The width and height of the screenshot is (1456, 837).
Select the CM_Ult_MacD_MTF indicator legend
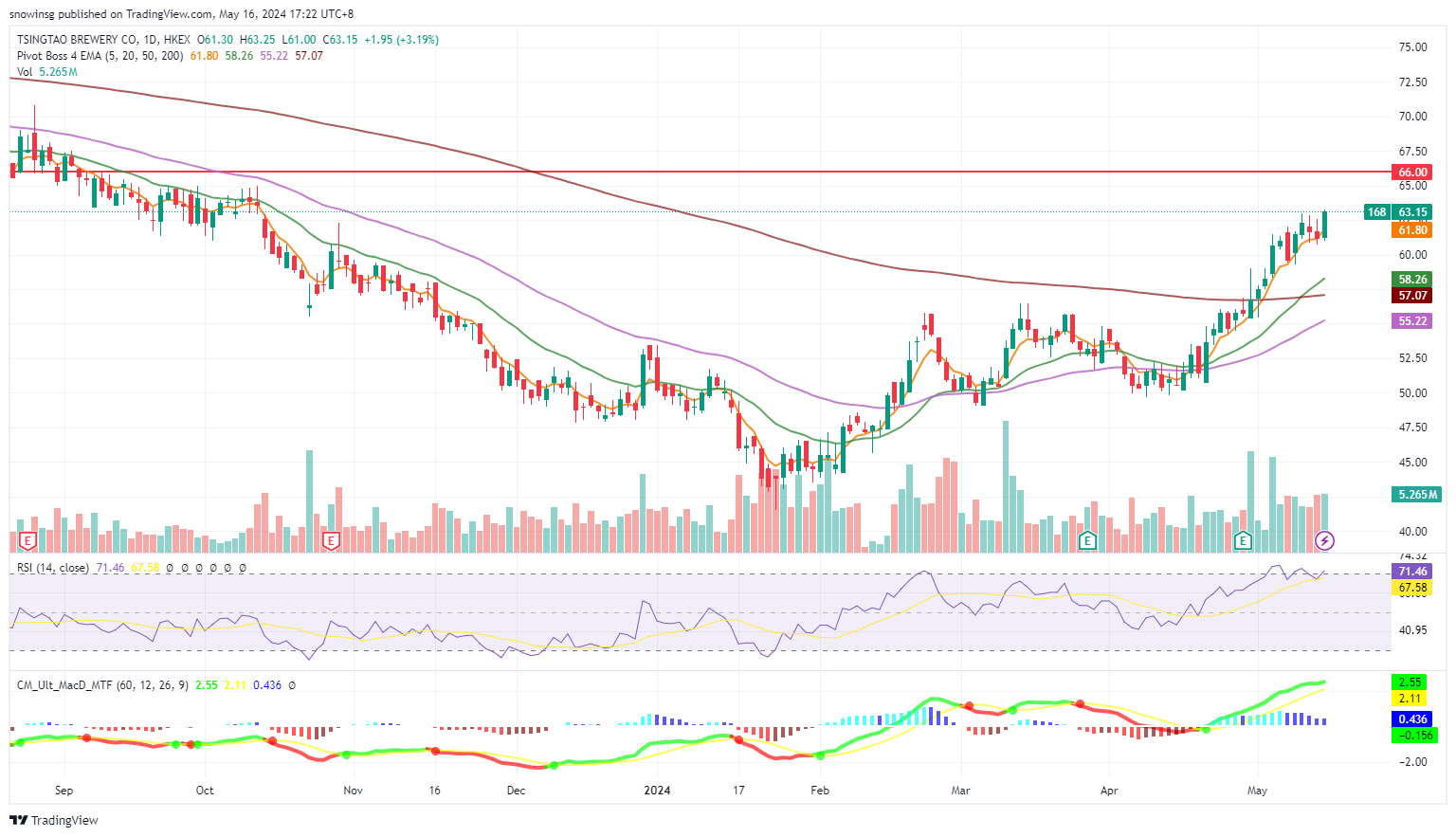tap(103, 684)
